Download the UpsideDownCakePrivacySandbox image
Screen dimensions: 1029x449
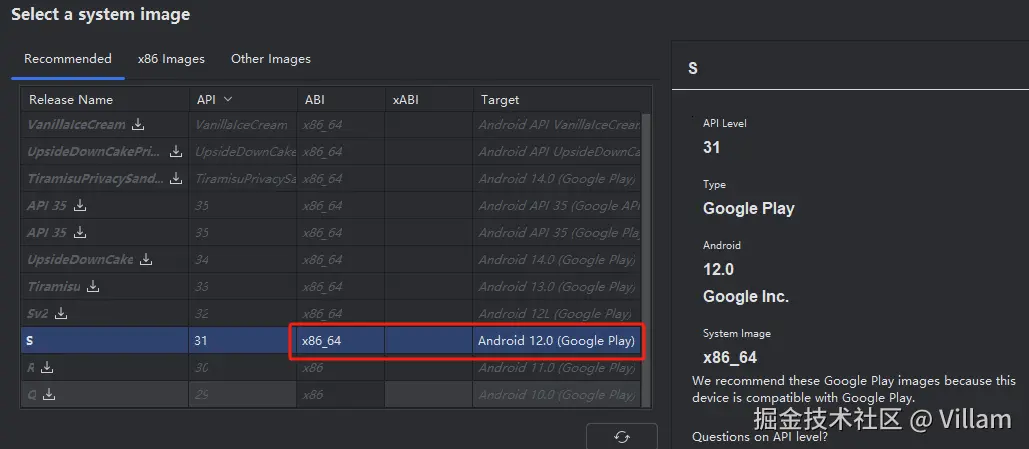click(x=176, y=152)
